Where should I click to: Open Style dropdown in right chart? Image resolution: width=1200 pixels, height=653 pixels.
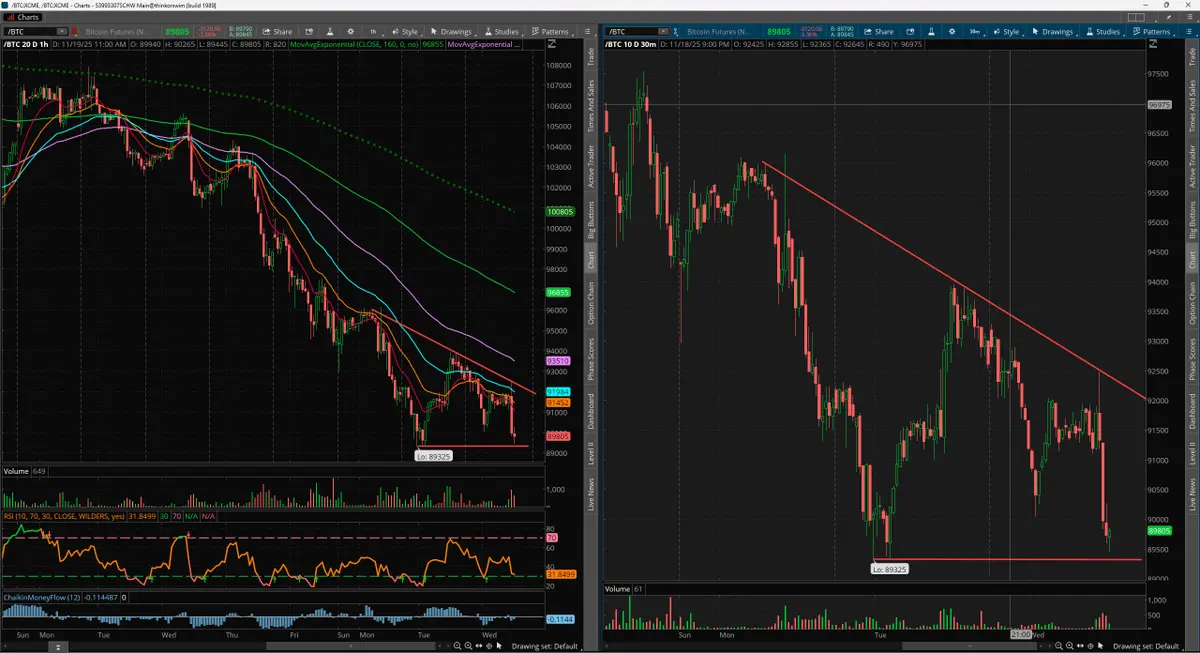(1006, 32)
